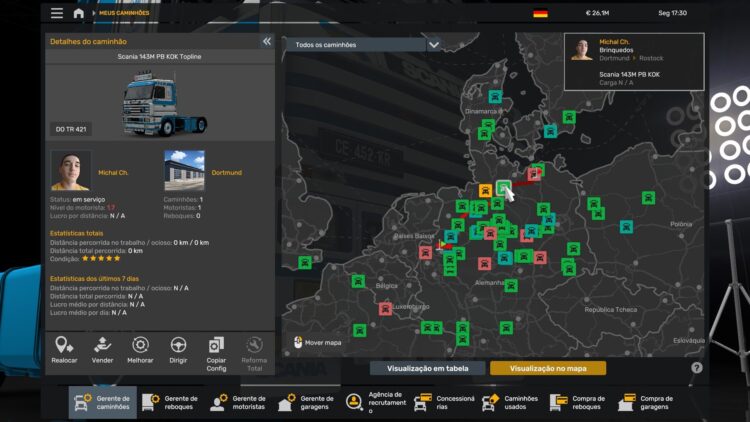
Task: Select the red truck marker near Países Baixos
Action: (x=425, y=252)
